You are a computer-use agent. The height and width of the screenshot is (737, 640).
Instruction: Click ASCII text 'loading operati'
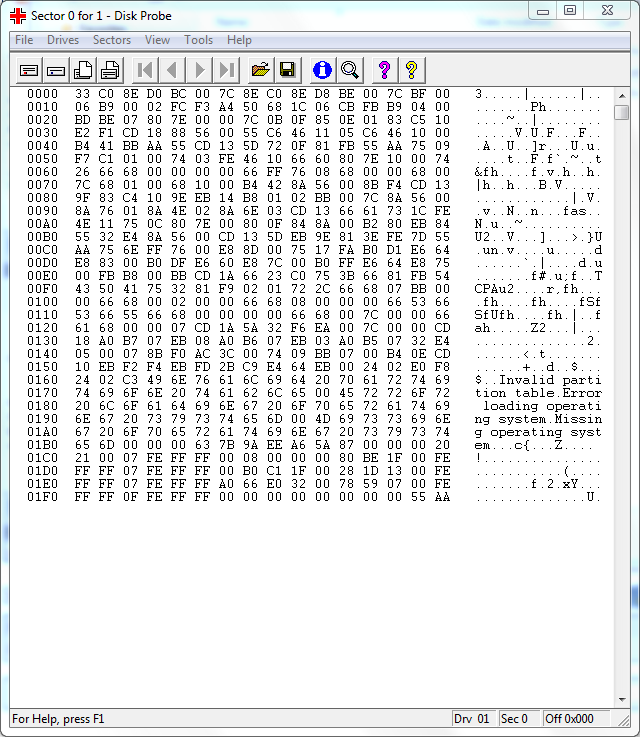pyautogui.click(x=542, y=406)
